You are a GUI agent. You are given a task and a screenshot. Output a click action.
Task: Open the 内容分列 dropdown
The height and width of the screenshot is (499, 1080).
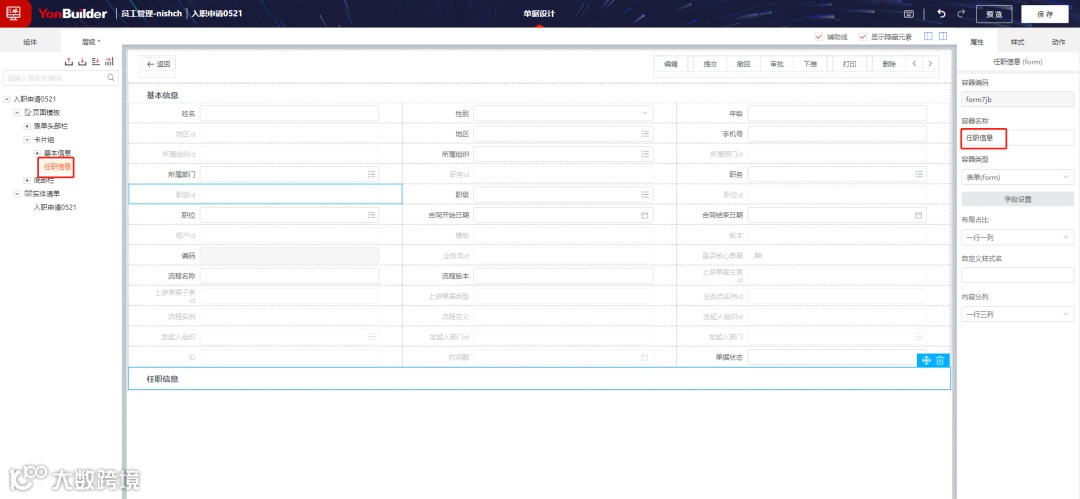(x=1017, y=314)
